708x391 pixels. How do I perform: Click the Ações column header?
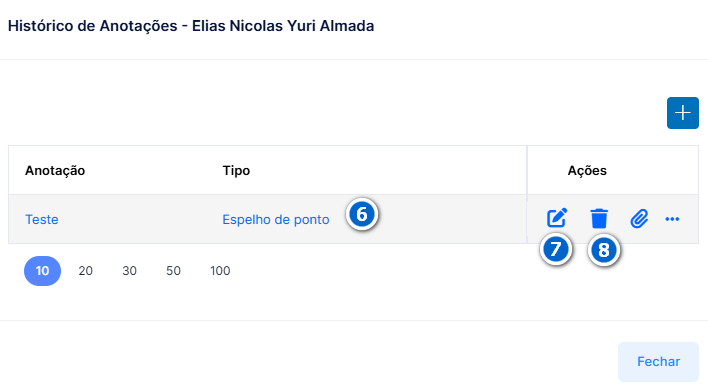coord(587,171)
